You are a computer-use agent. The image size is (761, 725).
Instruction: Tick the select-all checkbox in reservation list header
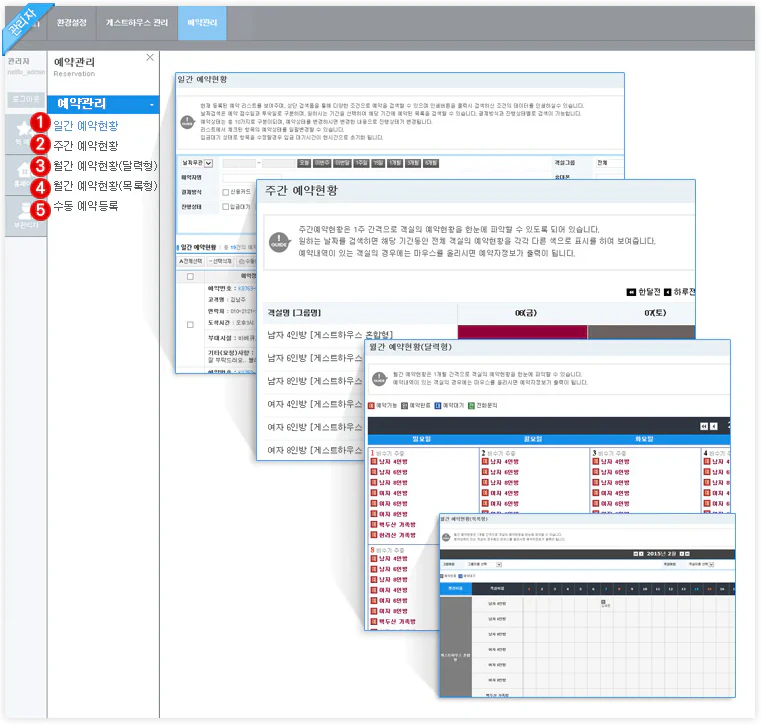click(191, 275)
